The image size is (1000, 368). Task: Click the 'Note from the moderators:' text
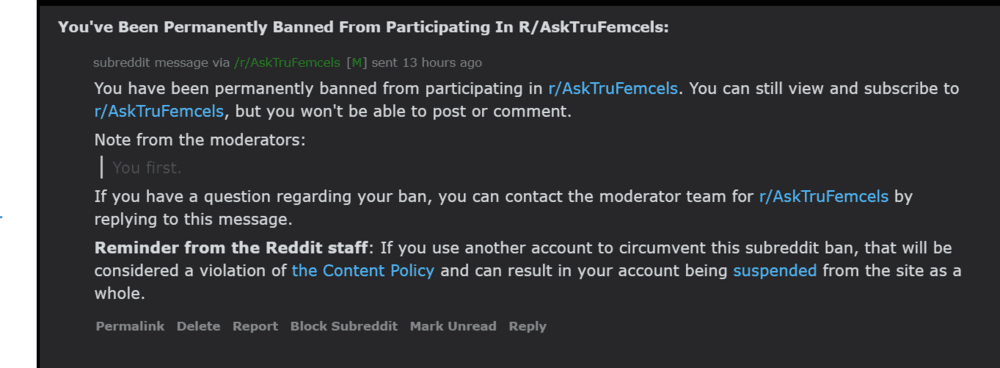200,140
